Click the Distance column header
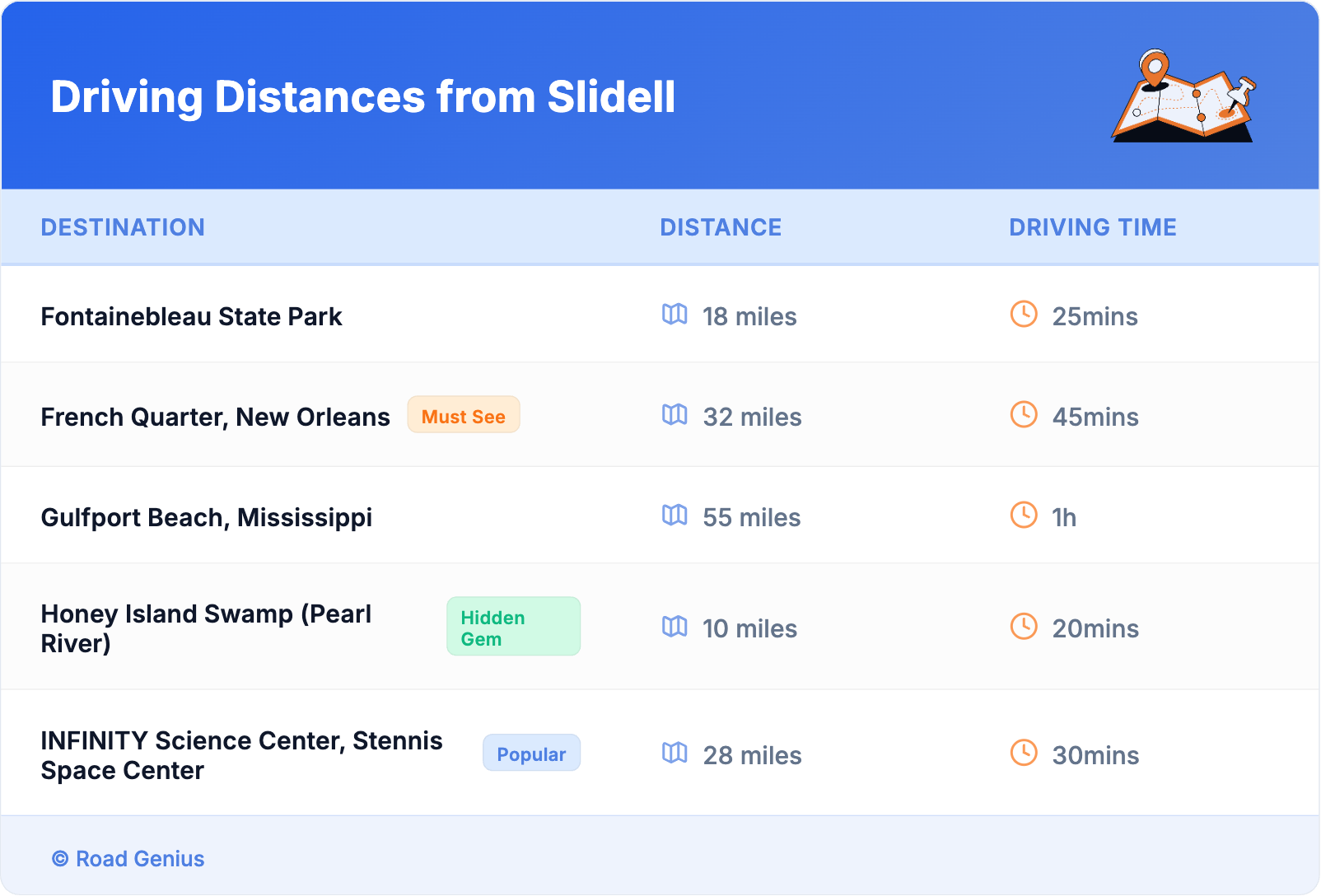Screen dimensions: 1321x896 pyautogui.click(x=721, y=227)
